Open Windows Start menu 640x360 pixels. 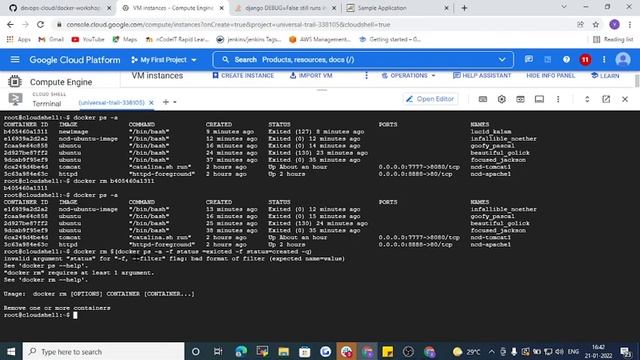11,351
